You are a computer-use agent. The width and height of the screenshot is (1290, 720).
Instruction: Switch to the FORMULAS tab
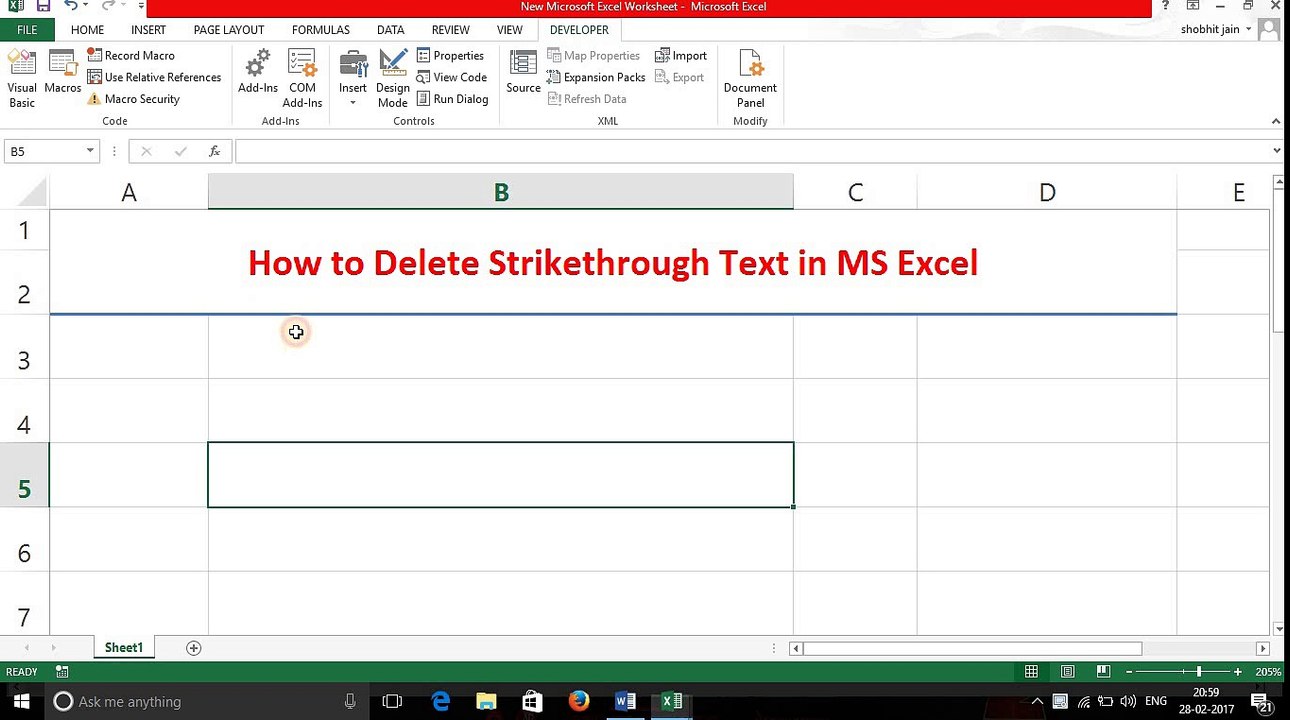pyautogui.click(x=321, y=30)
